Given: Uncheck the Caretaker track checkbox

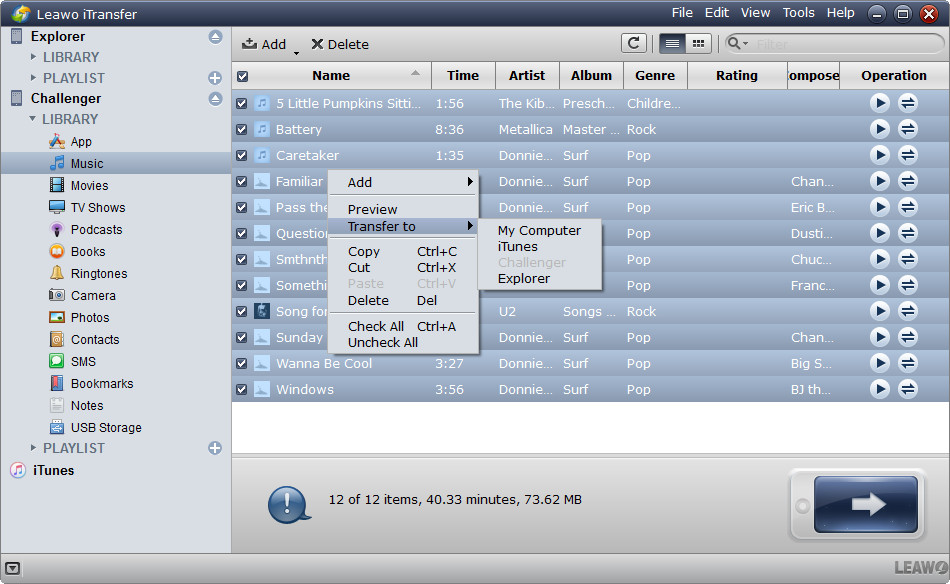Looking at the screenshot, I should [x=241, y=155].
